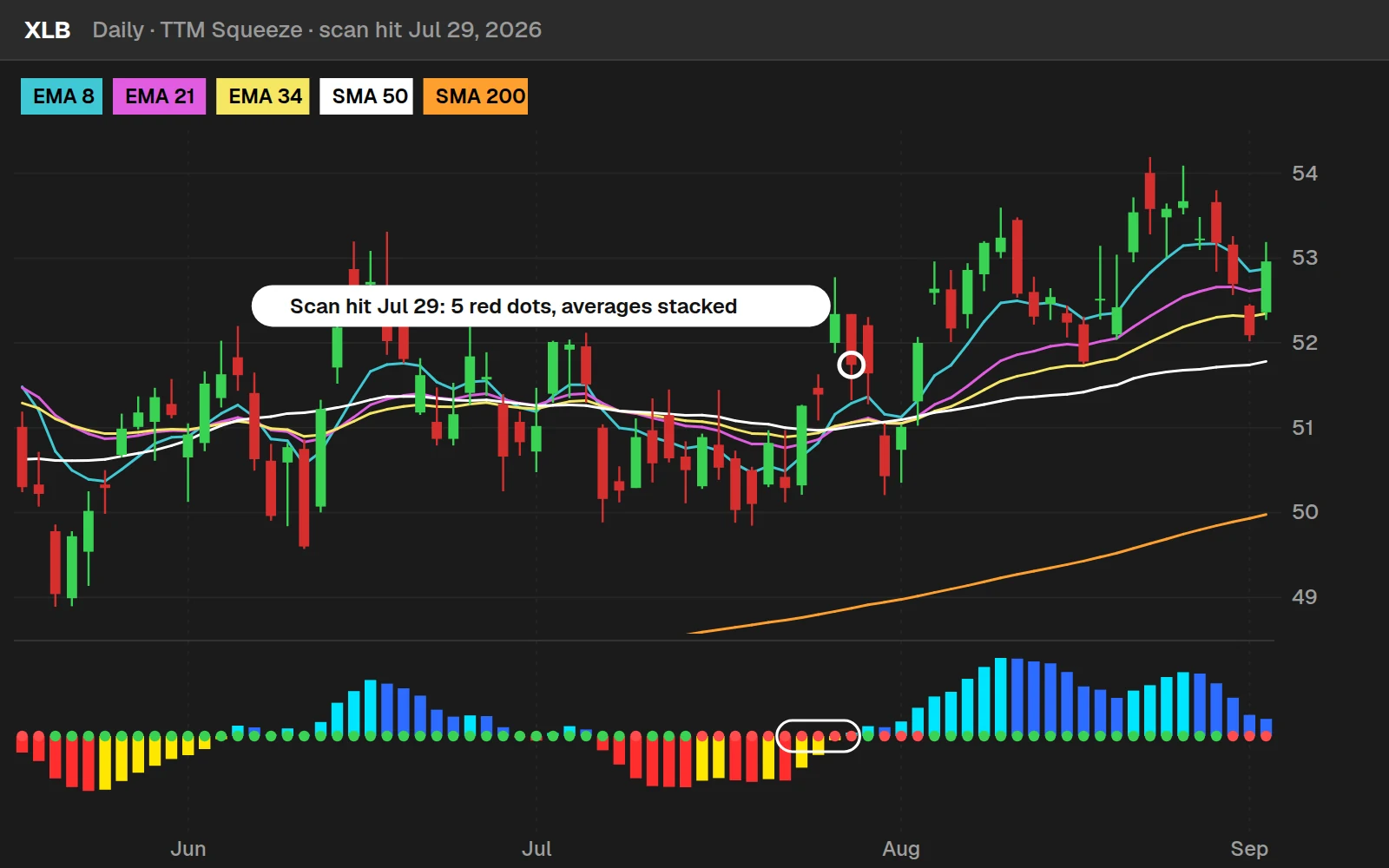Click the 54 price axis label

pos(1305,174)
